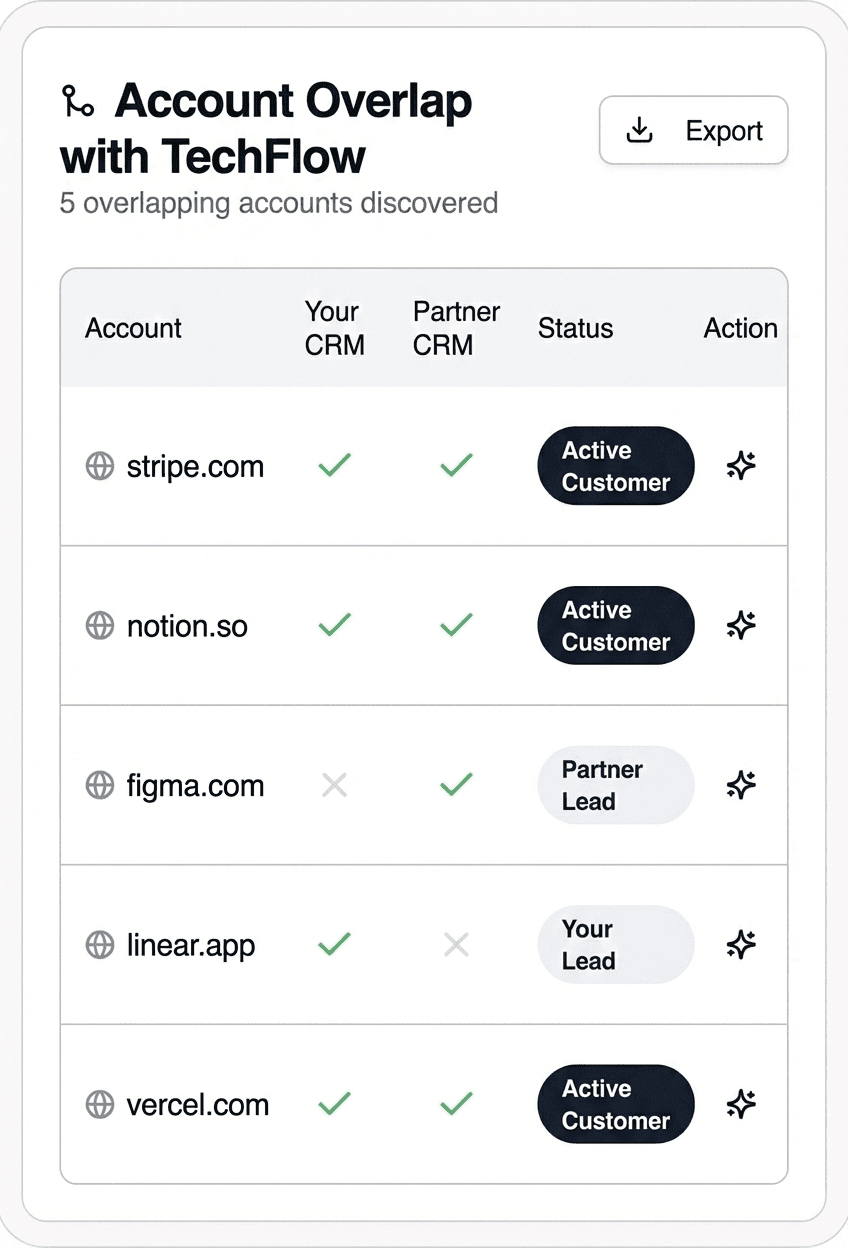The height and width of the screenshot is (1248, 848).
Task: Open the linear.app account row
Action: tap(190, 945)
